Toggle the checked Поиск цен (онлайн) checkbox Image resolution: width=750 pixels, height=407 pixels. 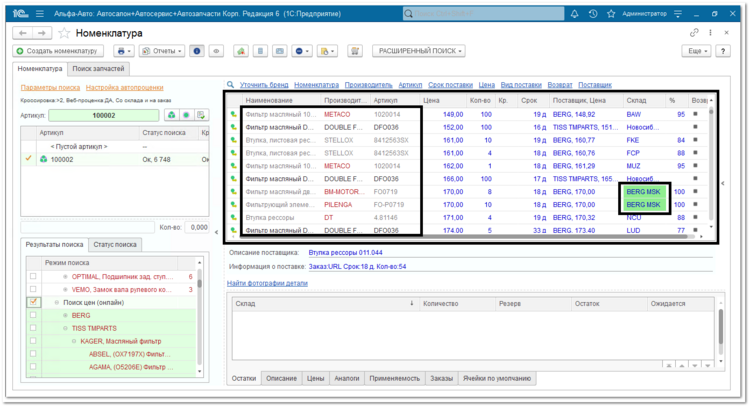(x=33, y=302)
